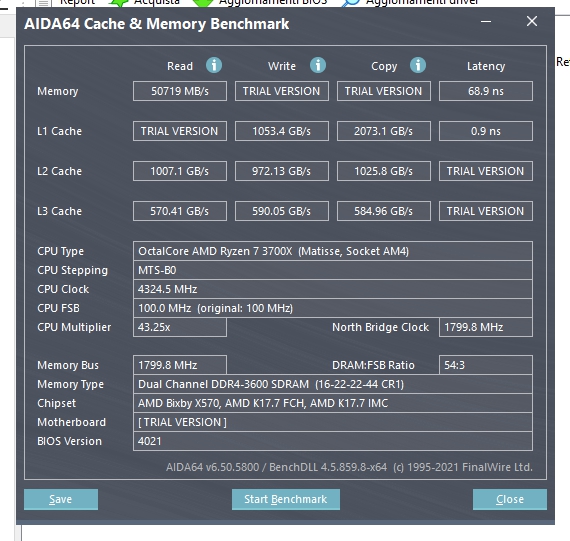The width and height of the screenshot is (570, 541).
Task: Click the Memory Bus field 1799.8 MHz
Action: click(180, 365)
